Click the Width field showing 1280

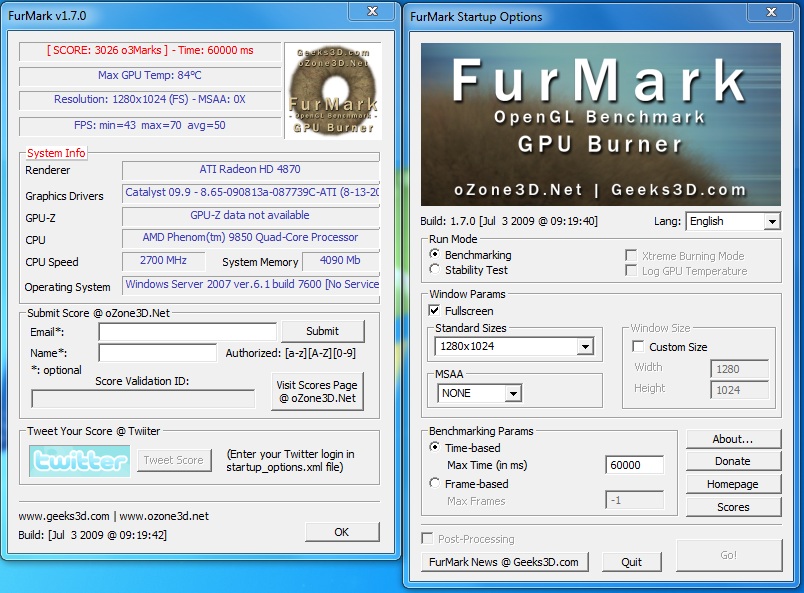point(739,369)
